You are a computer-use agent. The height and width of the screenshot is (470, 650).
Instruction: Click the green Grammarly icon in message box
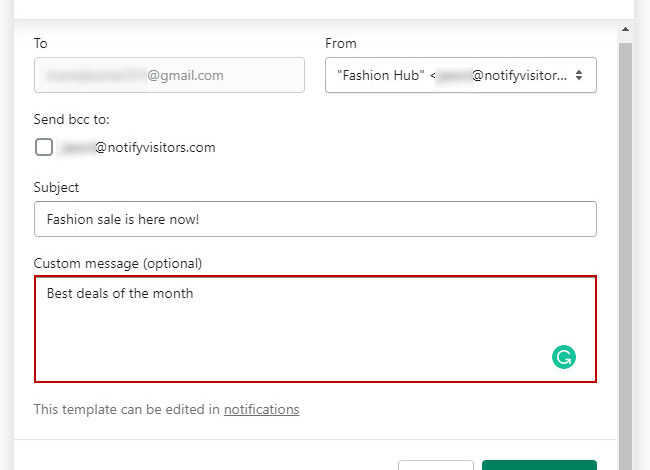(x=564, y=357)
